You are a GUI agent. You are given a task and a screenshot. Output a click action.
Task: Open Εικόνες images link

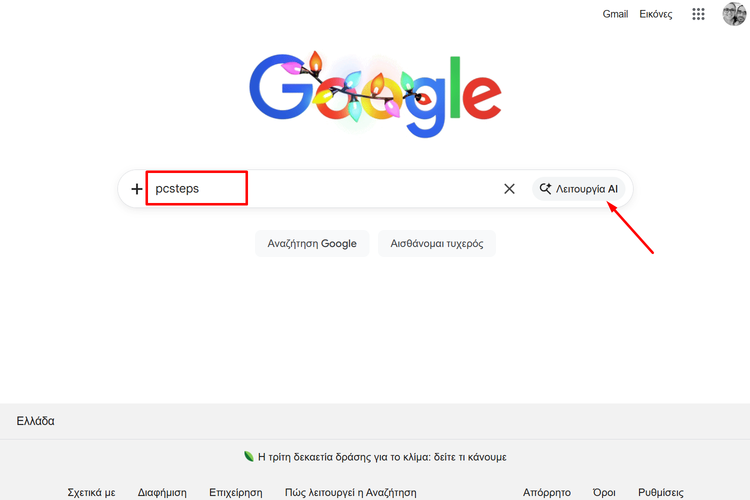[x=655, y=14]
